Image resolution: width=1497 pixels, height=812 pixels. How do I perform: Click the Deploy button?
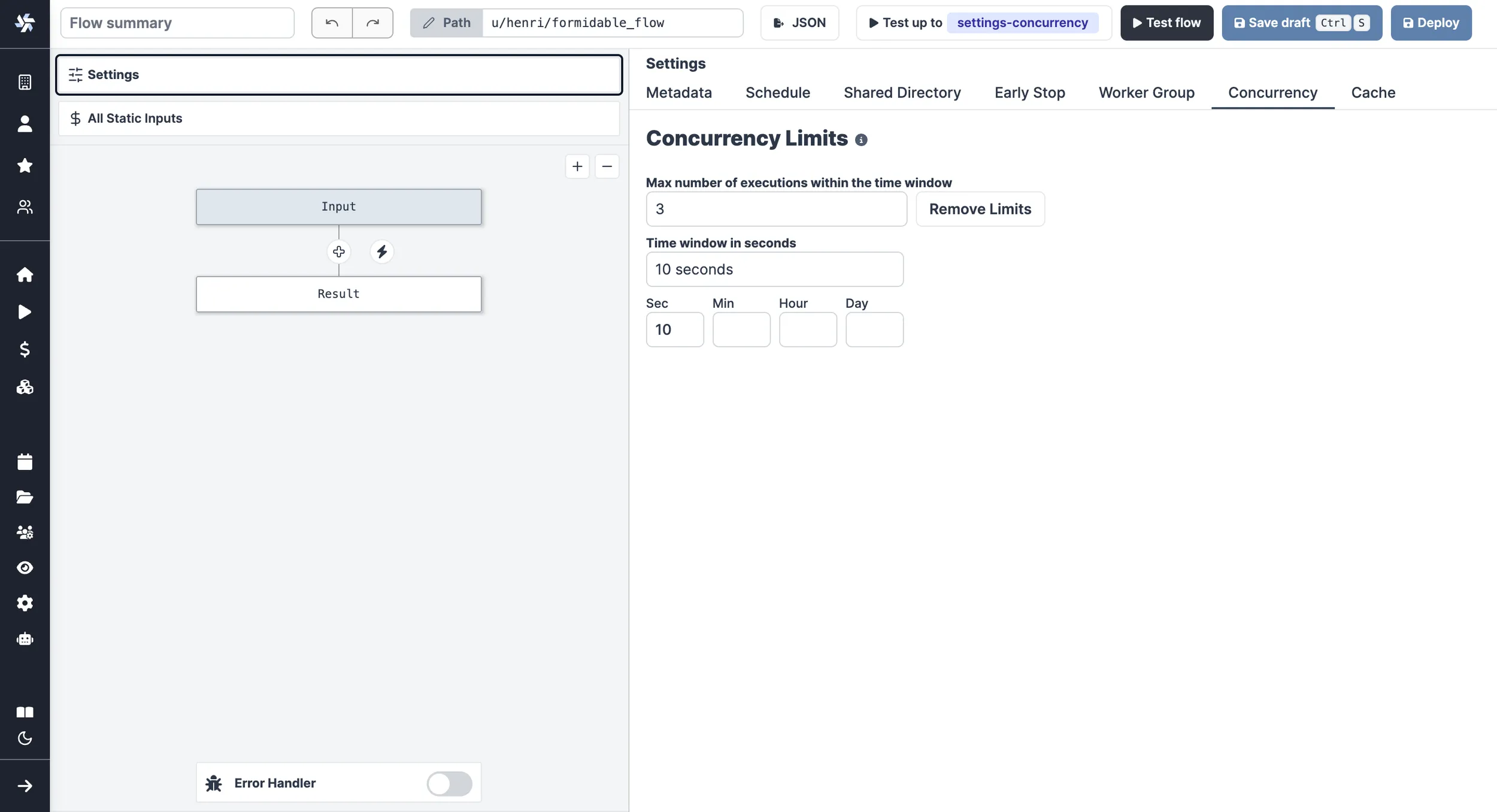[x=1431, y=23]
